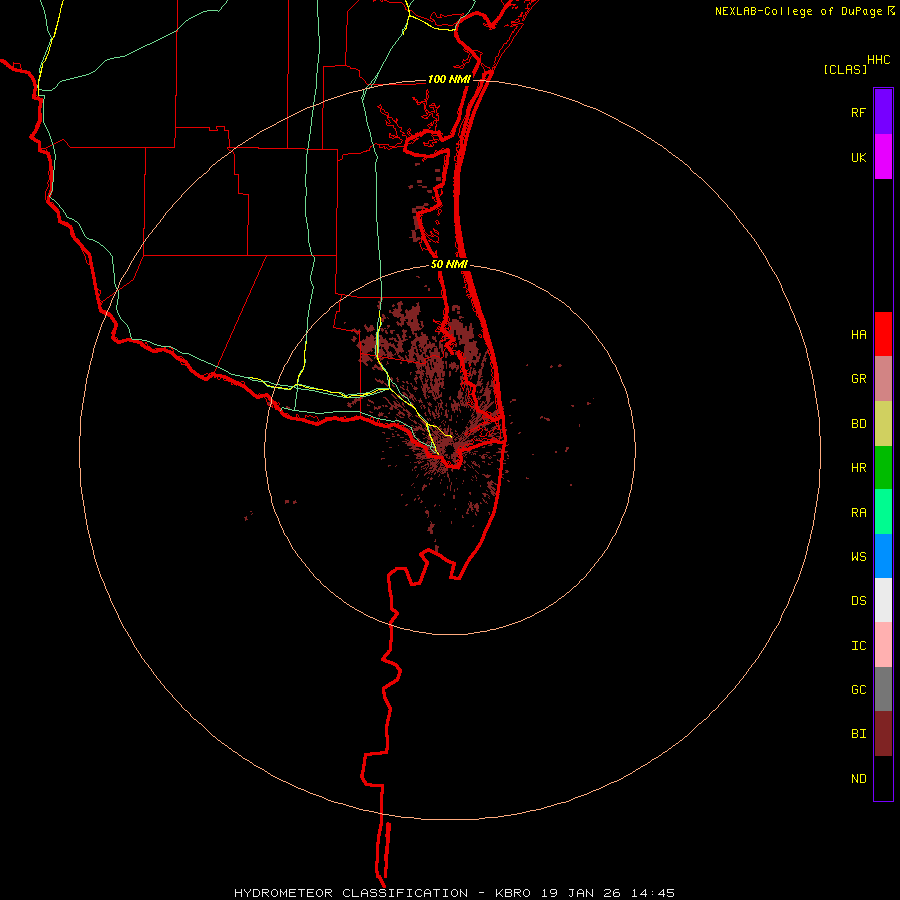Click the RA legend label
The height and width of the screenshot is (900, 900).
(x=858, y=513)
